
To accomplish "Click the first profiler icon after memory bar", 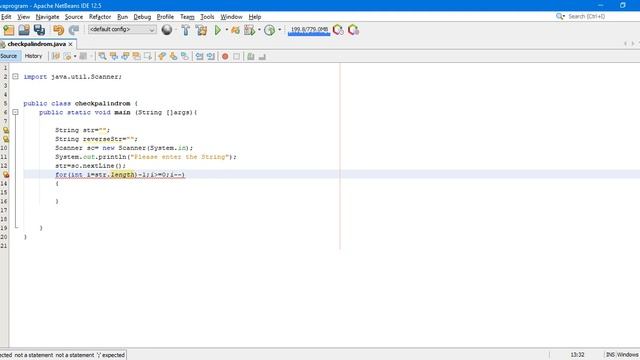I will (x=338, y=30).
